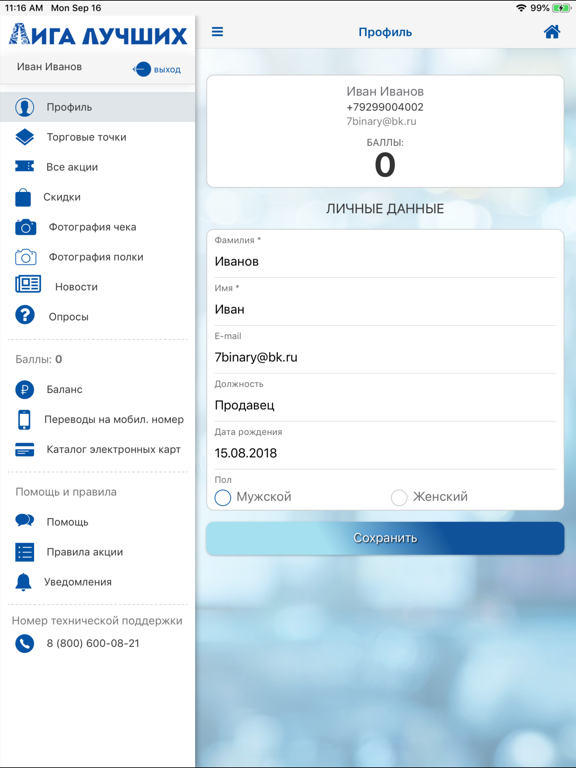
Task: Click the Баланс ruble icon
Action: [x=24, y=389]
